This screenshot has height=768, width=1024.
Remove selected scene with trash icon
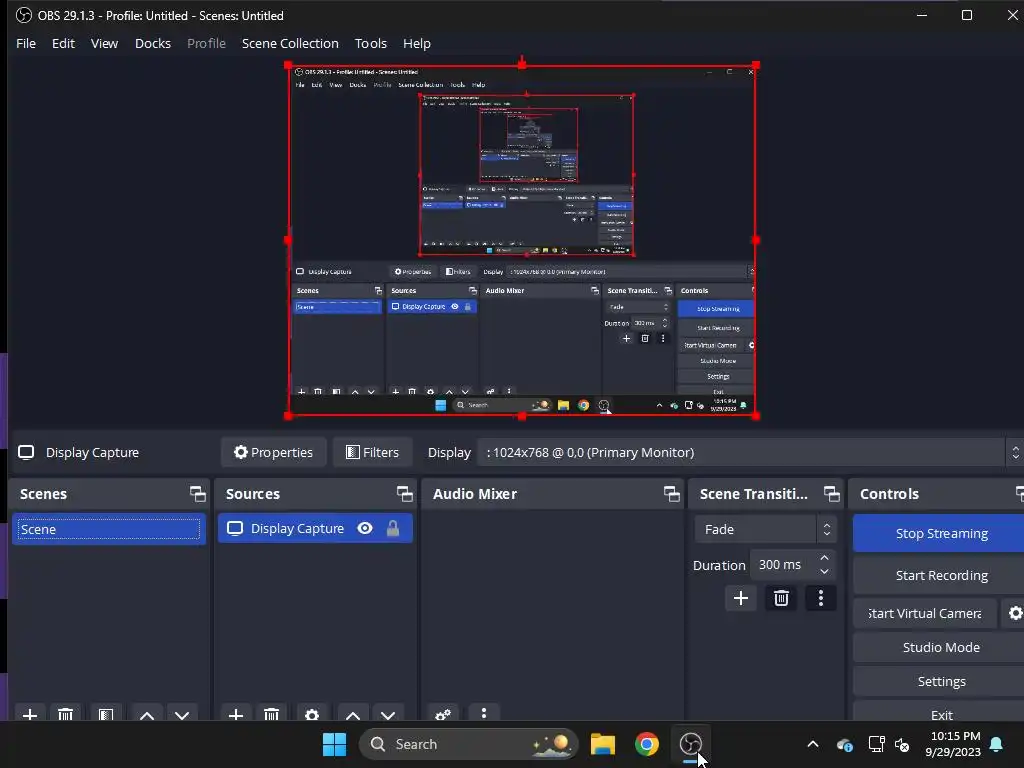(x=65, y=714)
